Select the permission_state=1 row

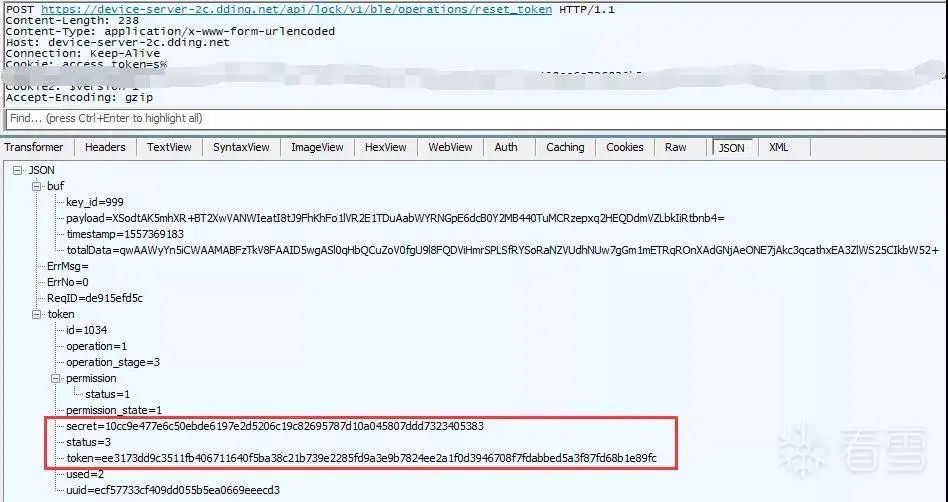pyautogui.click(x=114, y=411)
